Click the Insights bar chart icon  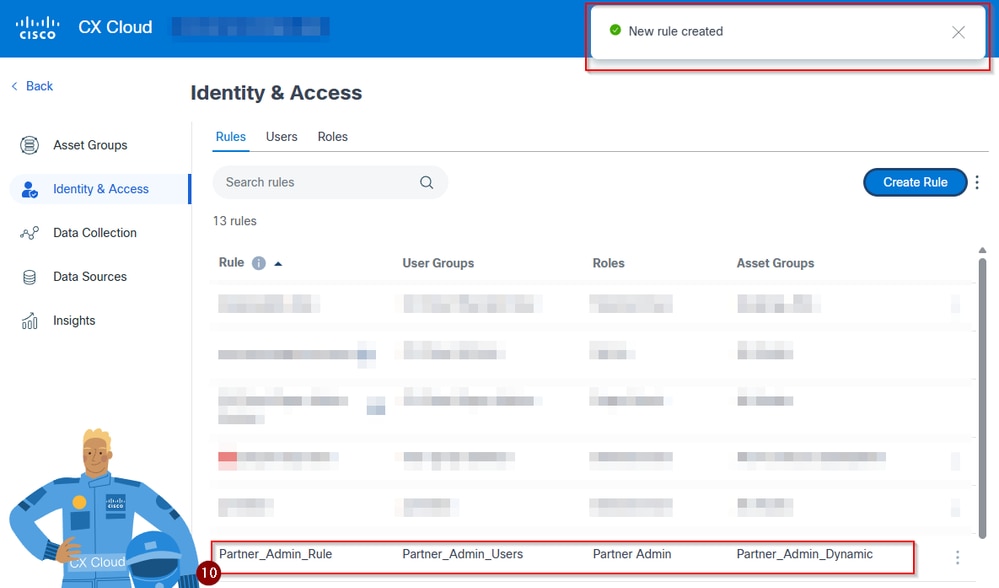pyautogui.click(x=29, y=321)
